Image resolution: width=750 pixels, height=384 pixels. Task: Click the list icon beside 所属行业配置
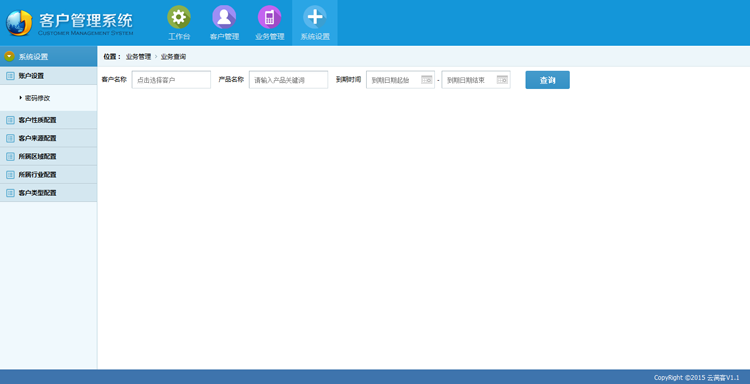pos(10,175)
